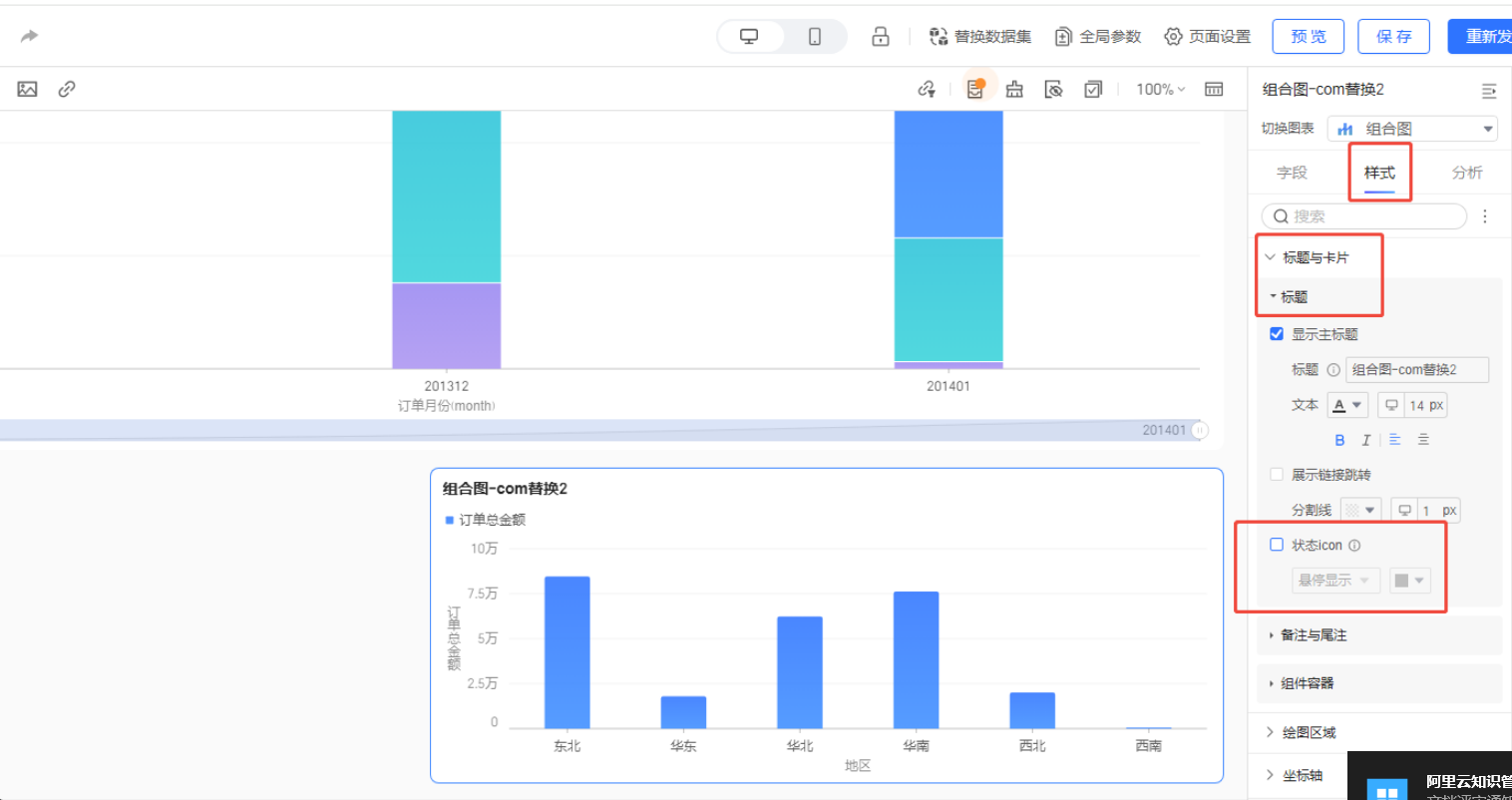Open the 切换图表 chart type dropdown
Image resolution: width=1512 pixels, height=800 pixels.
pyautogui.click(x=1412, y=129)
